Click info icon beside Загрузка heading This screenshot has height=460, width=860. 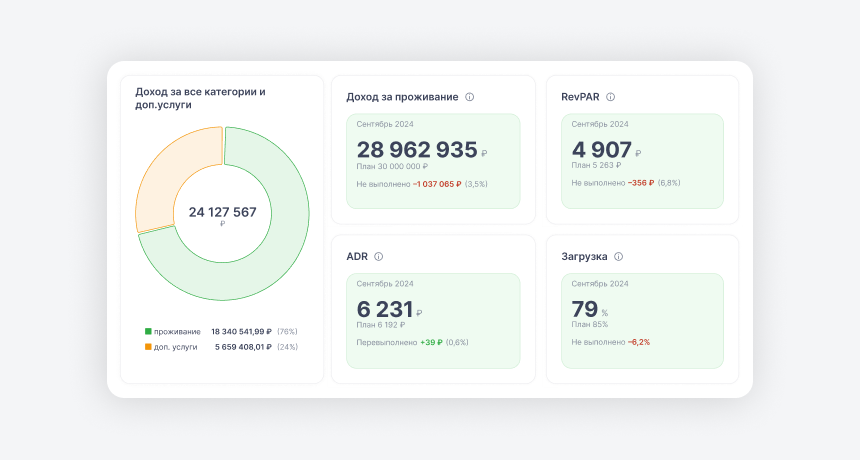point(619,257)
